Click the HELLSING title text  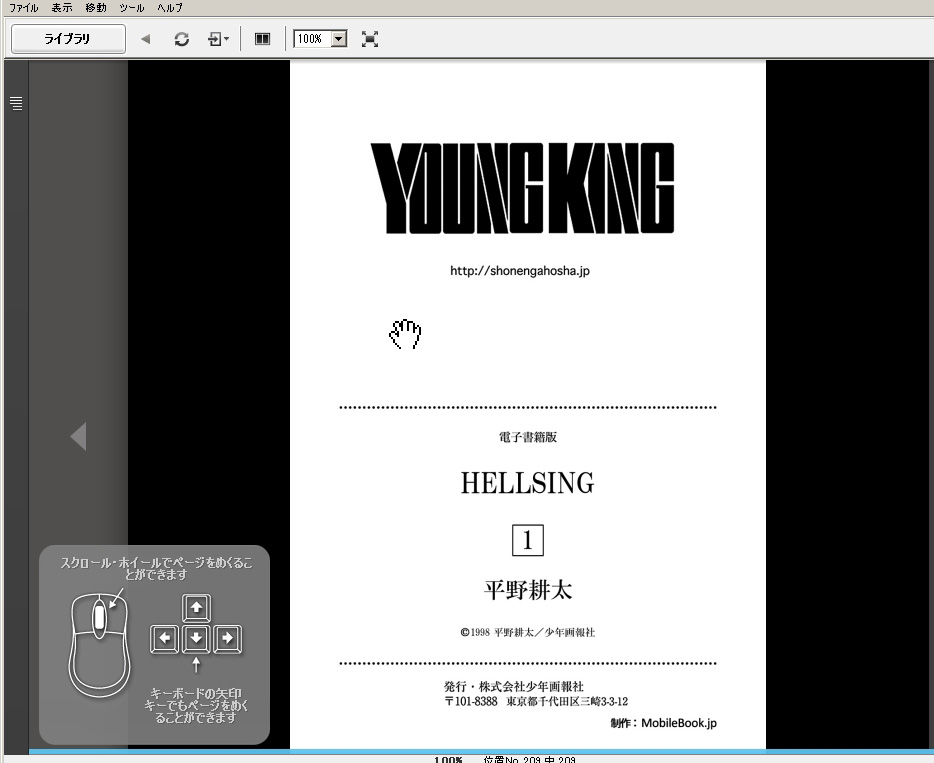(x=528, y=483)
